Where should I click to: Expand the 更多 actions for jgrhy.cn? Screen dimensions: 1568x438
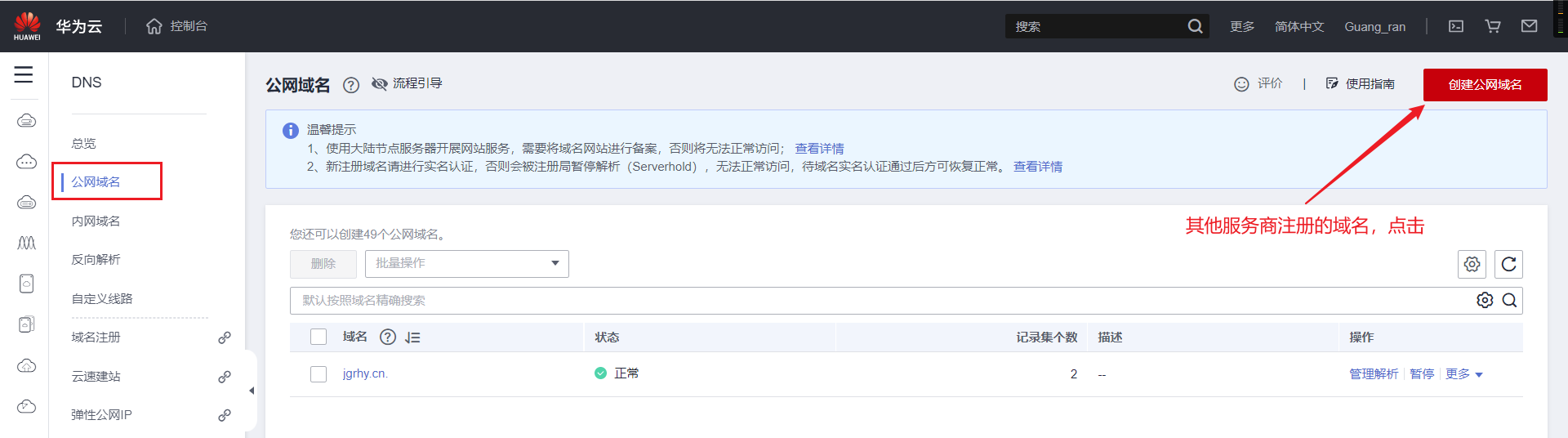point(1464,373)
